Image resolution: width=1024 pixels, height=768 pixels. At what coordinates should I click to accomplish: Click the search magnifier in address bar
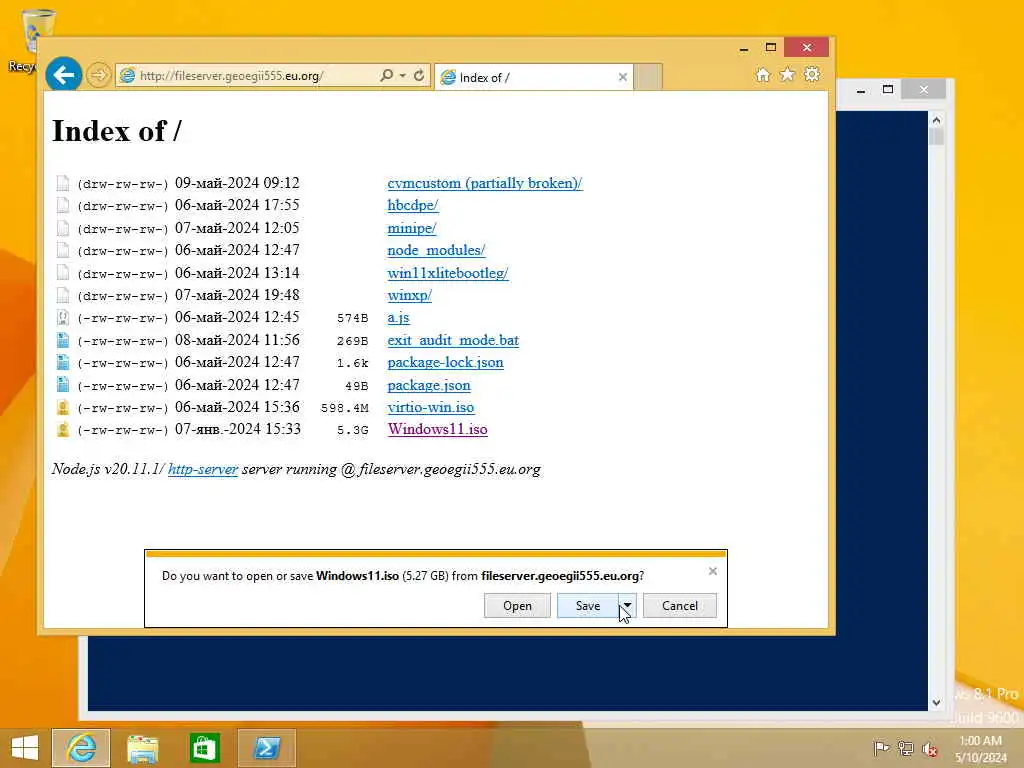pos(387,75)
